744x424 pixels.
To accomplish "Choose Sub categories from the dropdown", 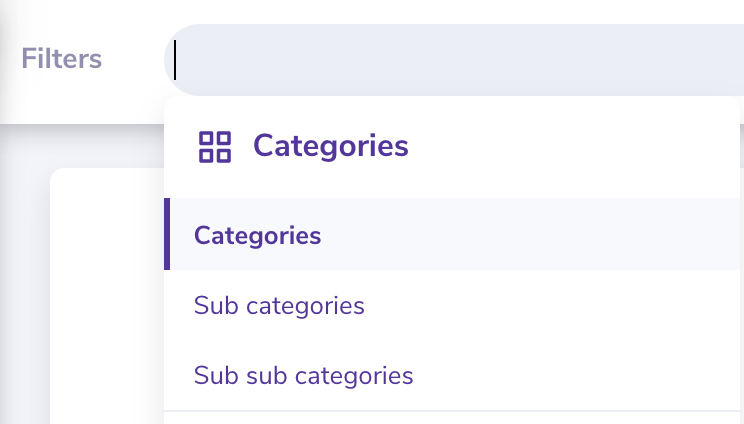I will pos(452,305).
